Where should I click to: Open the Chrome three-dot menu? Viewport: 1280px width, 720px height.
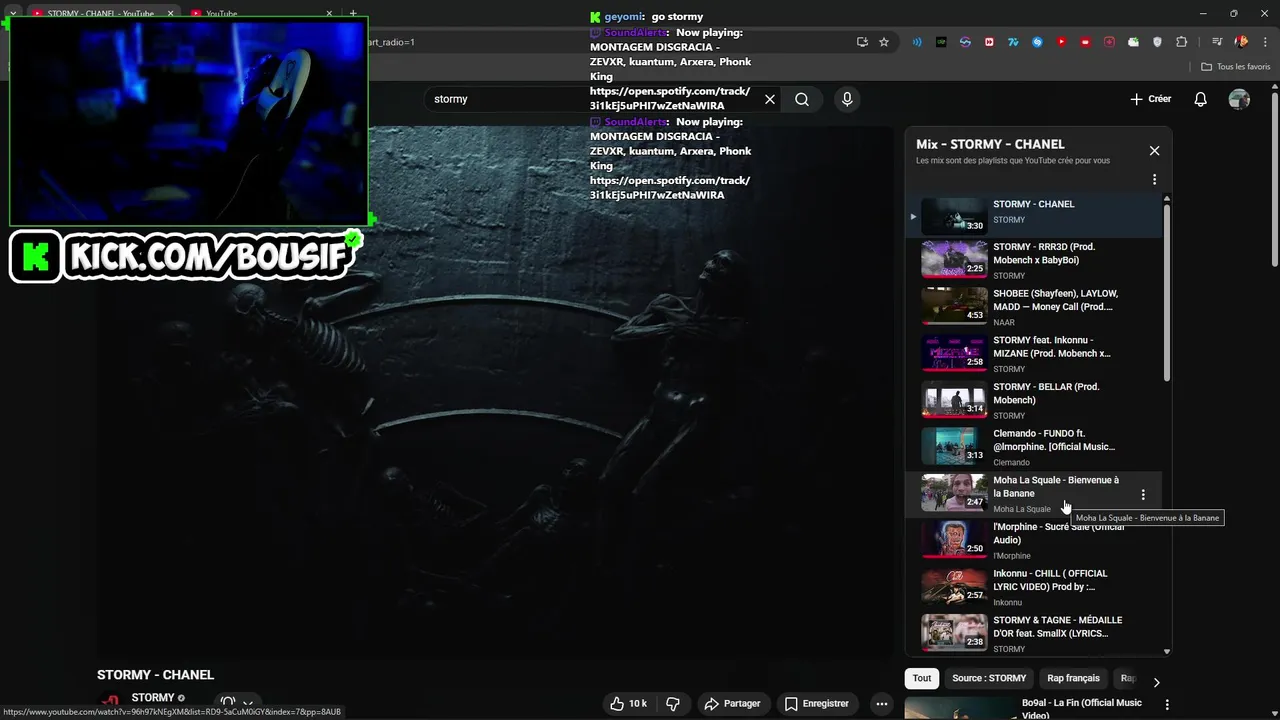[1264, 42]
